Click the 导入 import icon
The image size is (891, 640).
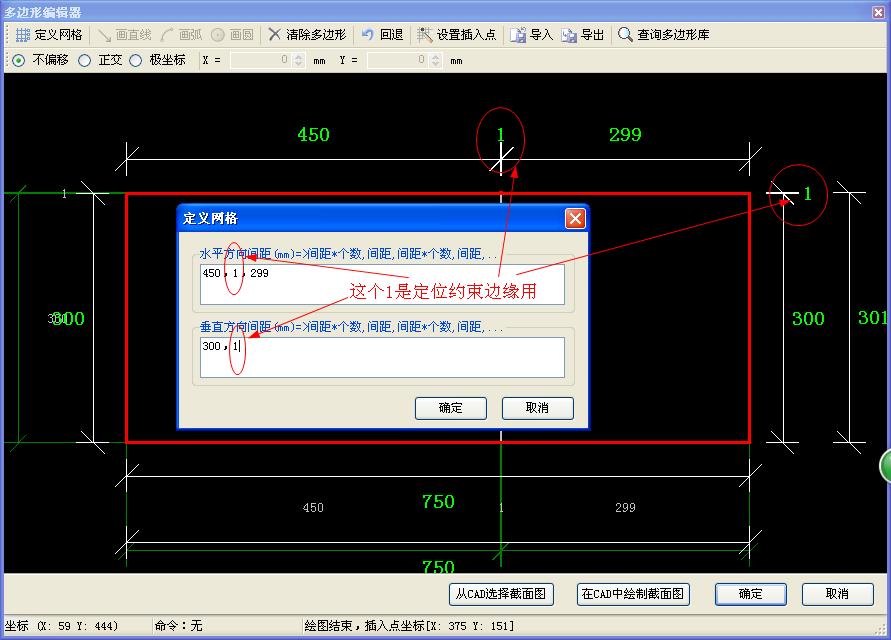coord(518,35)
